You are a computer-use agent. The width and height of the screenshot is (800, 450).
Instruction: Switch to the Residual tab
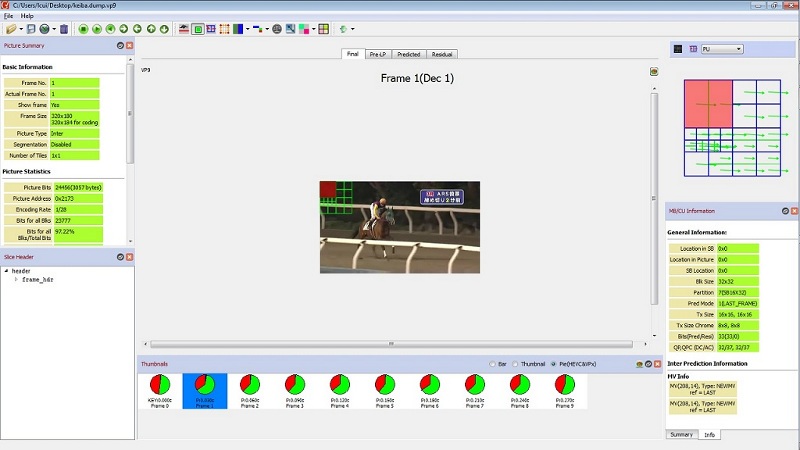(442, 54)
